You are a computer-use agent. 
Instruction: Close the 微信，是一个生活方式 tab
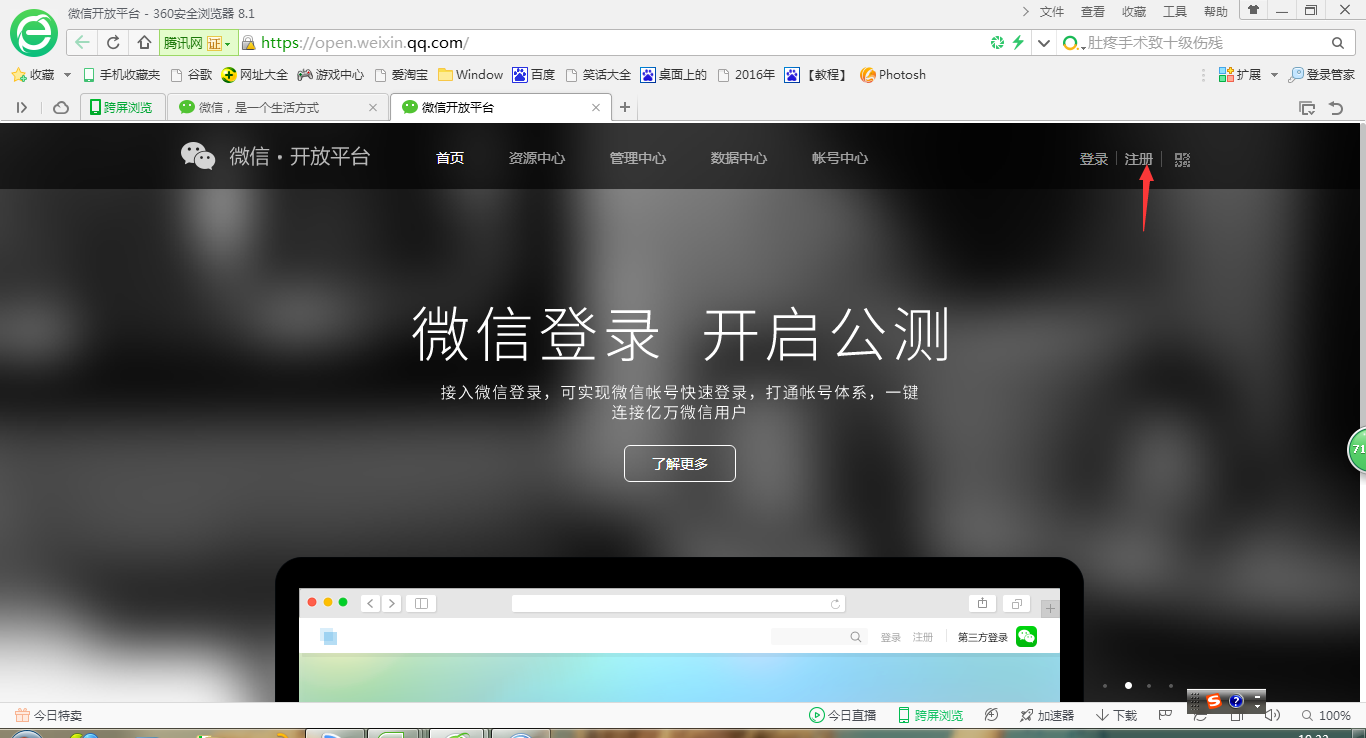pos(374,107)
